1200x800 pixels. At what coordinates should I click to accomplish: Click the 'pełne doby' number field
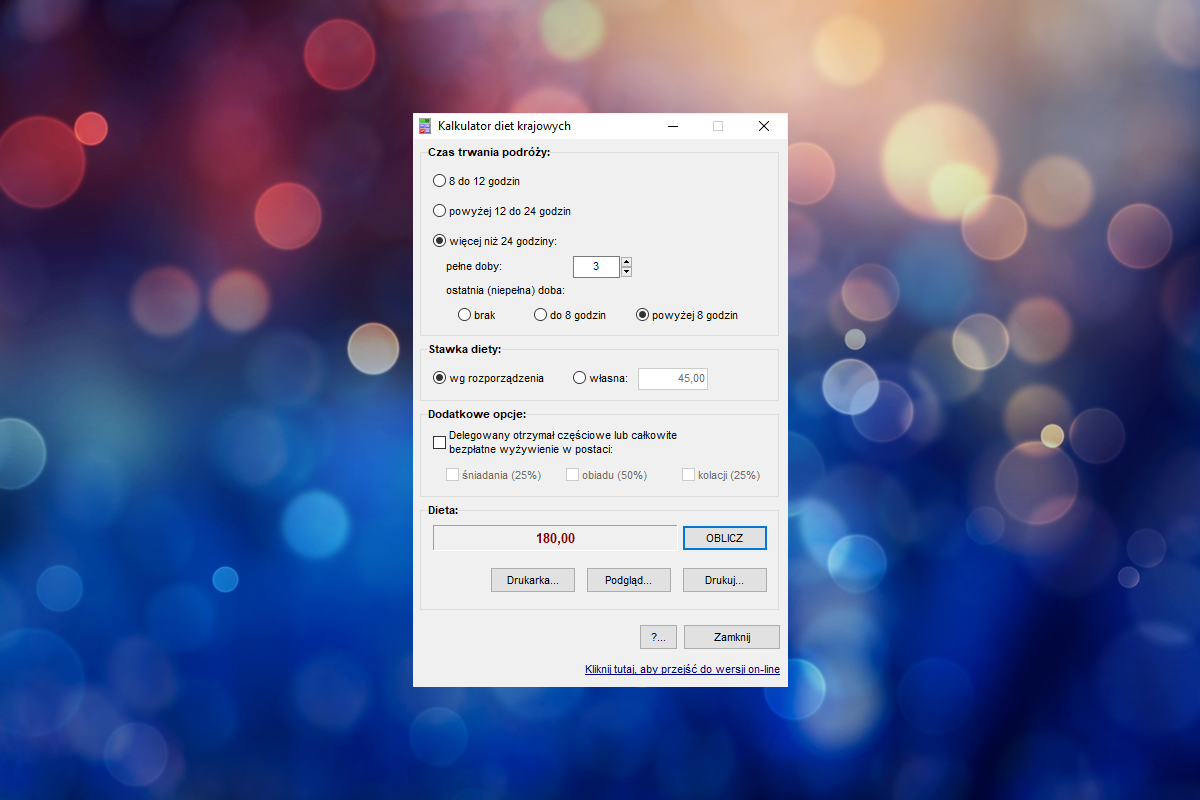point(596,267)
